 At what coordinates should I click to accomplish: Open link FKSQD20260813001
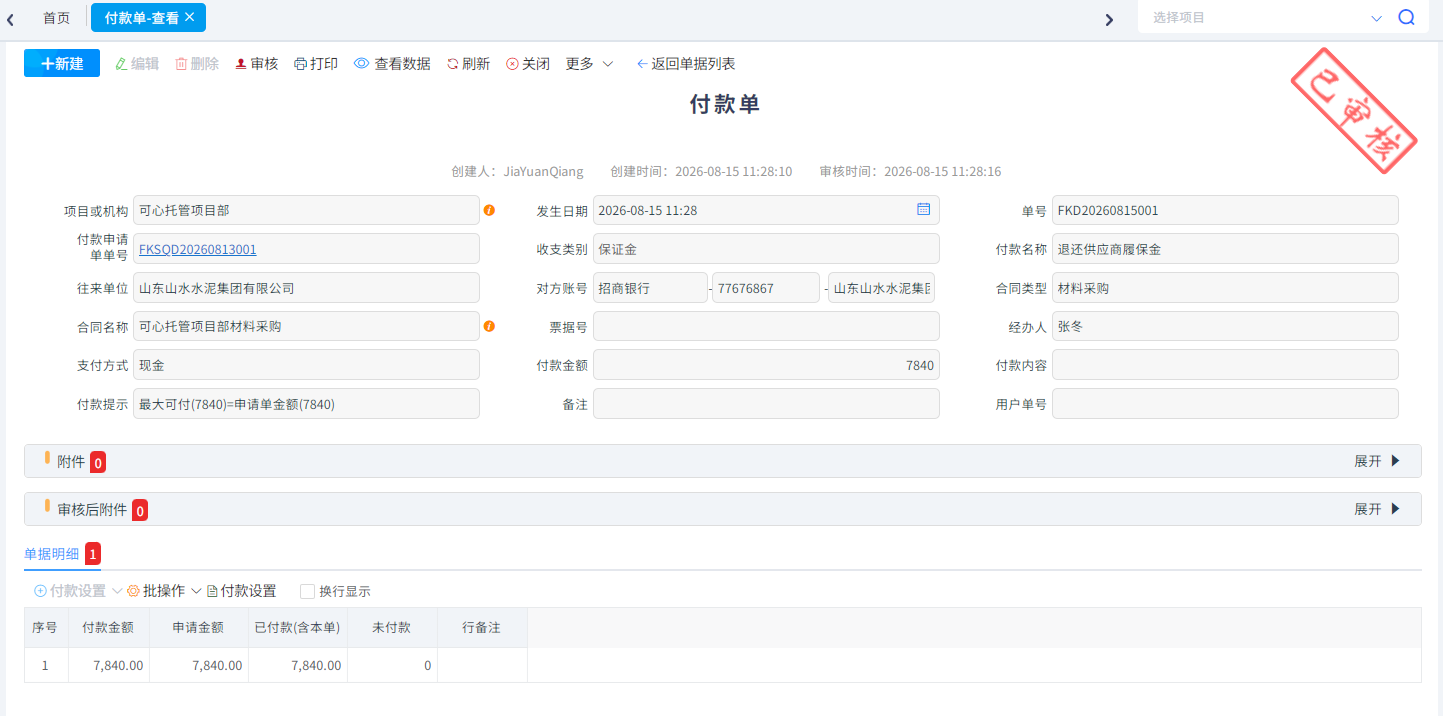pos(198,249)
